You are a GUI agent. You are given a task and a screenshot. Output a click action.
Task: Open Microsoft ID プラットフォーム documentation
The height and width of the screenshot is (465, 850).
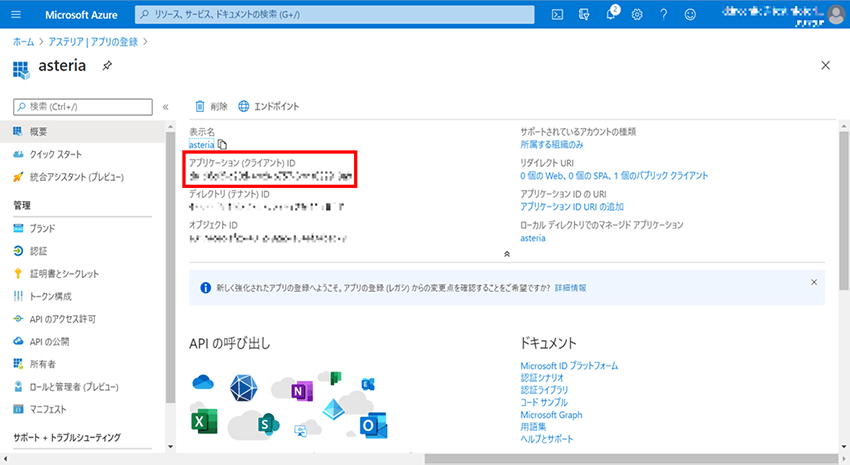pyautogui.click(x=569, y=366)
